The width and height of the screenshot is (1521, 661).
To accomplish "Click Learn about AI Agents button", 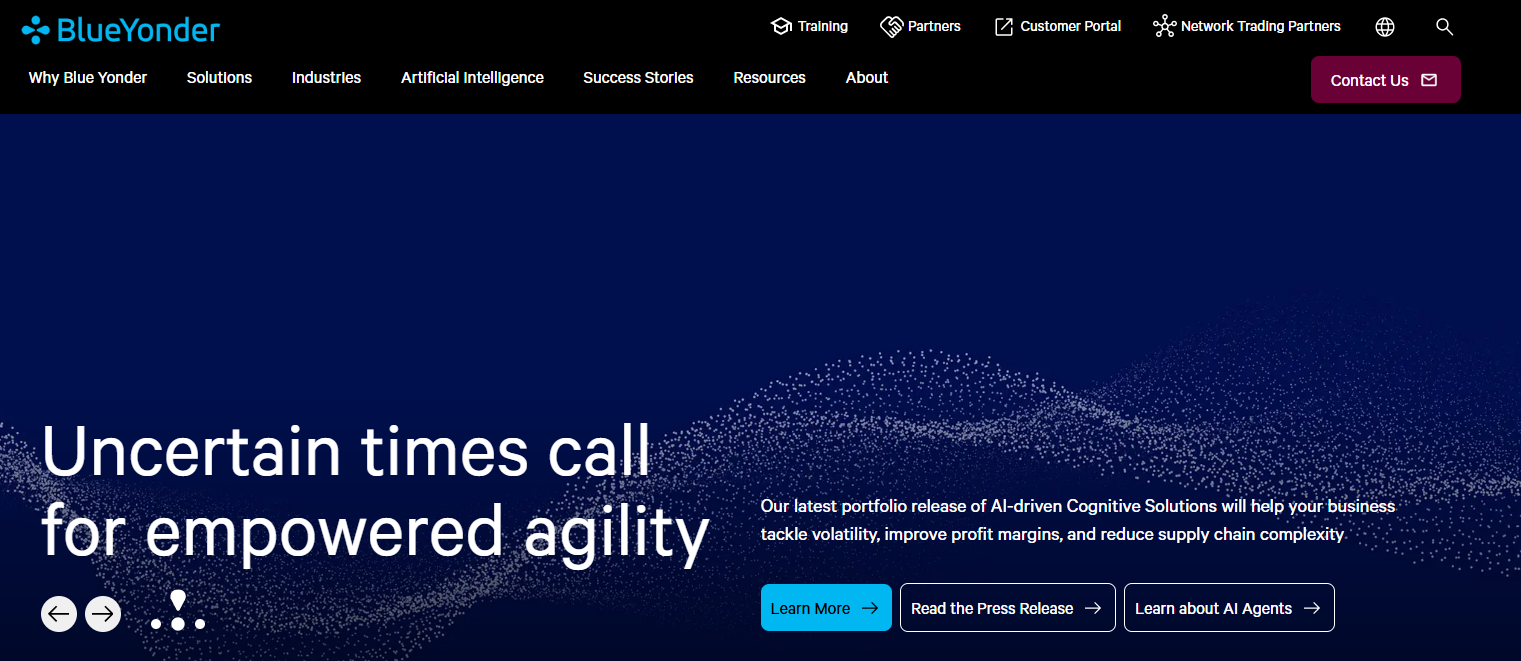I will coord(1229,608).
